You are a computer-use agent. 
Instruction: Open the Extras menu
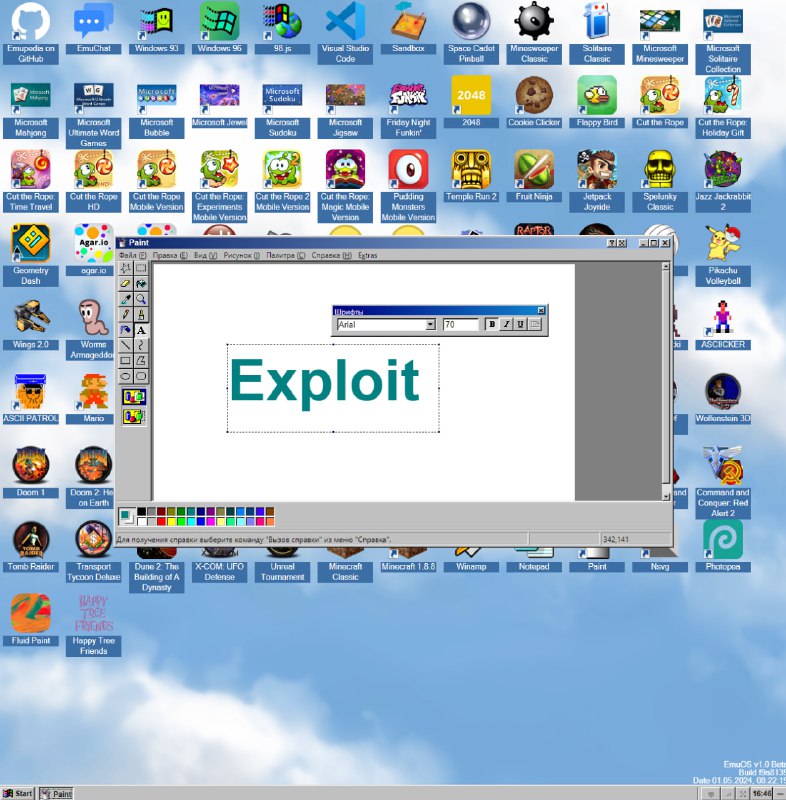pyautogui.click(x=368, y=256)
